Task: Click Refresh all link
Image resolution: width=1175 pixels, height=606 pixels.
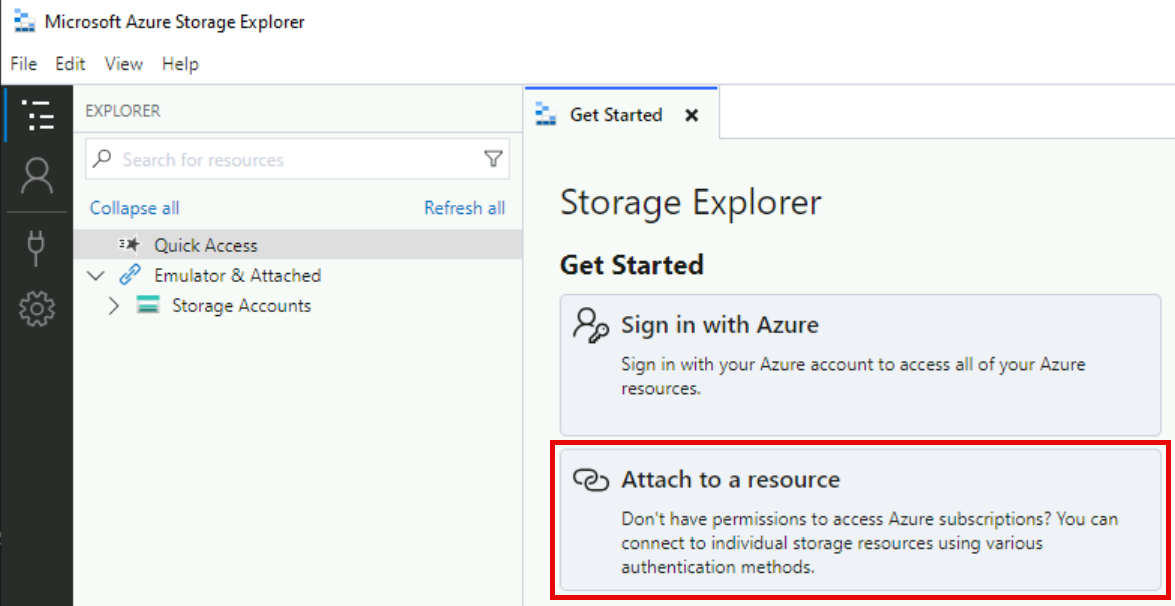Action: pos(464,208)
